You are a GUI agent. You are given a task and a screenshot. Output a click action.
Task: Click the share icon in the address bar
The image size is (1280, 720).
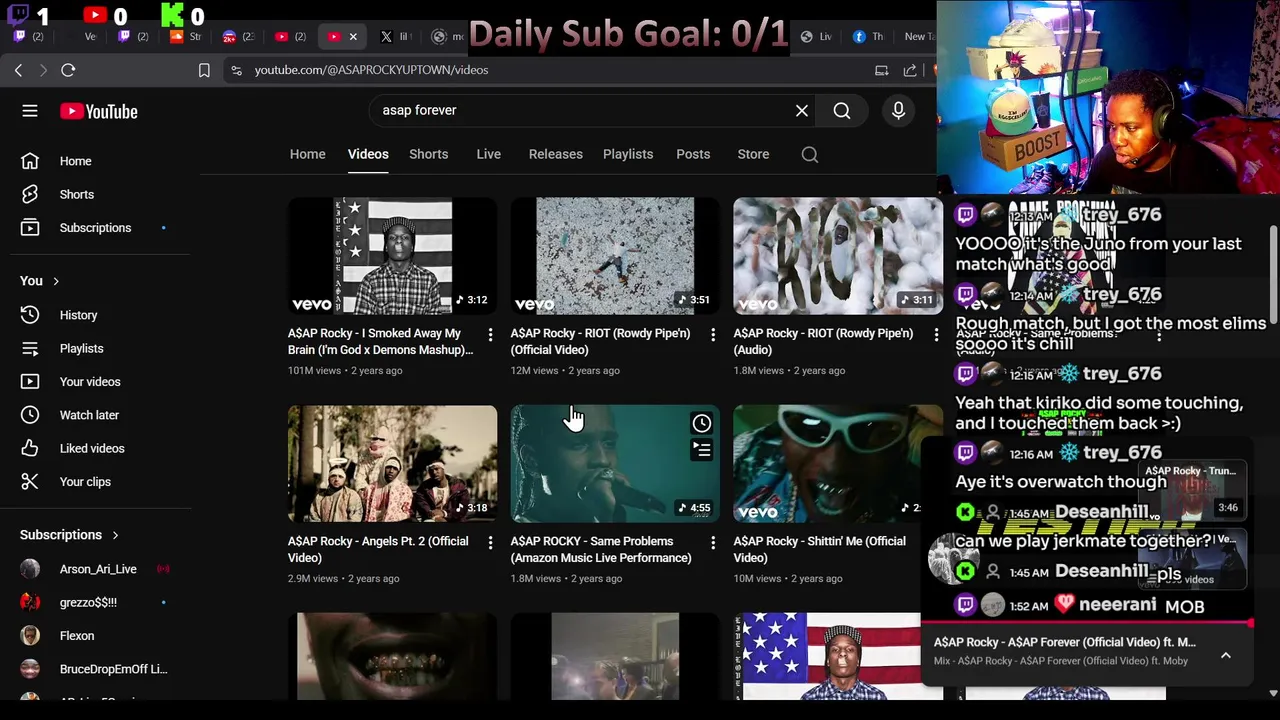pyautogui.click(x=910, y=70)
